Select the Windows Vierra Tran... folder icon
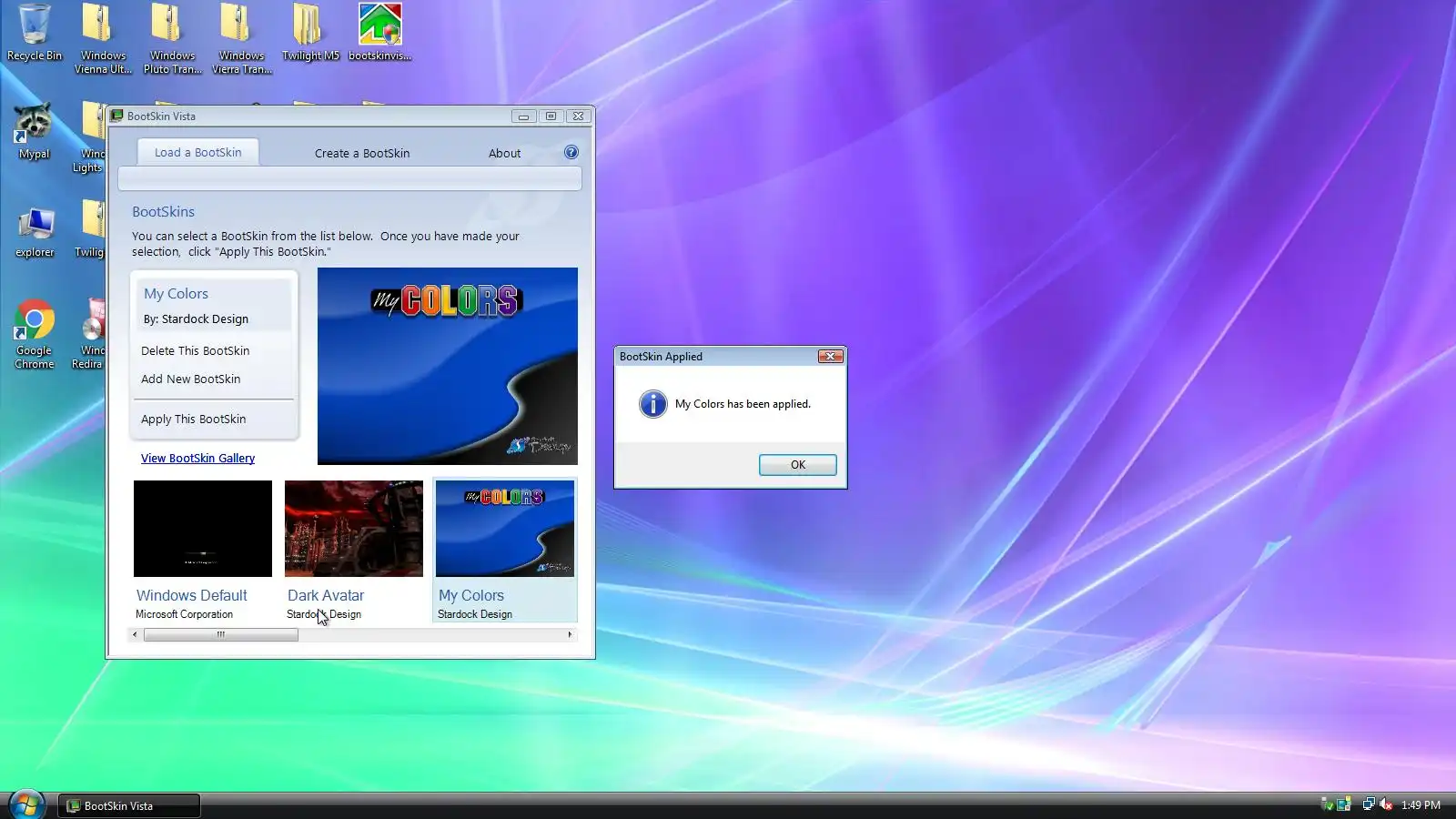The image size is (1456, 819). pos(241,38)
